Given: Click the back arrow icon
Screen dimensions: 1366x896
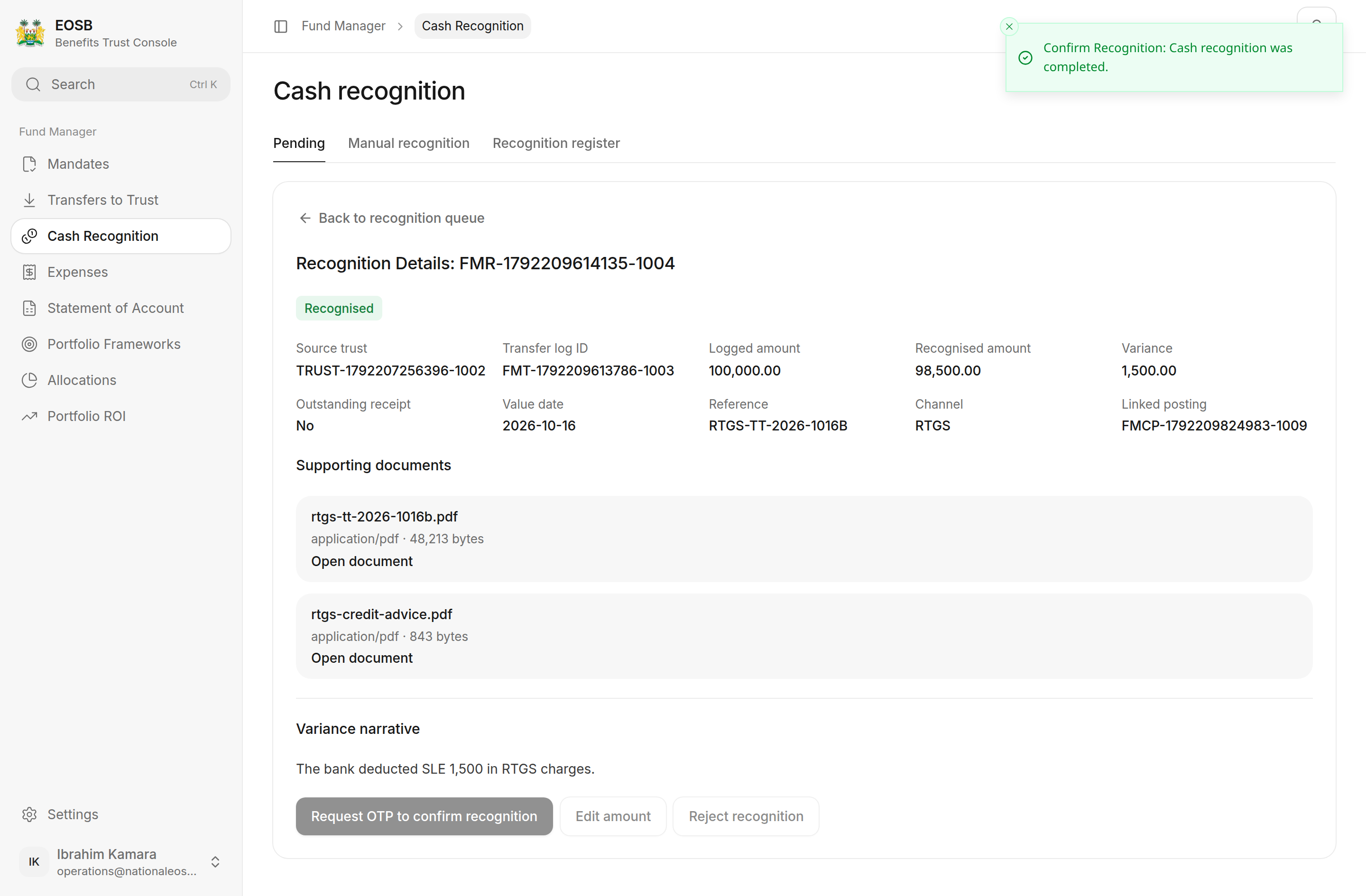Looking at the screenshot, I should (305, 219).
